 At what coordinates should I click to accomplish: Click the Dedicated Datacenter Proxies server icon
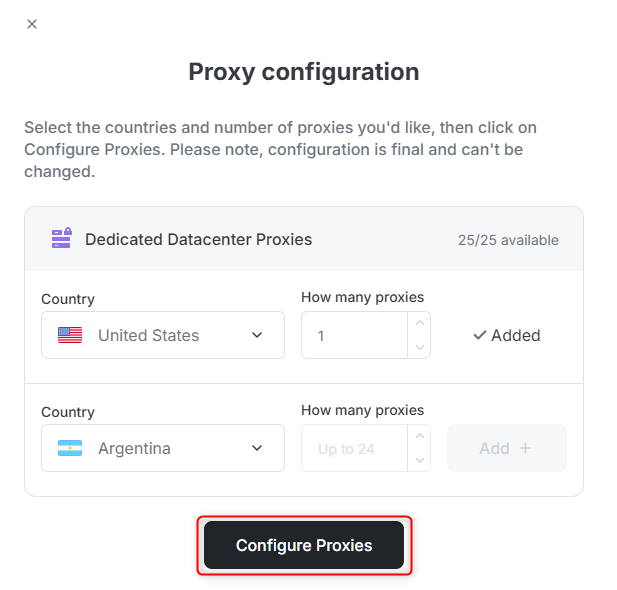61,239
